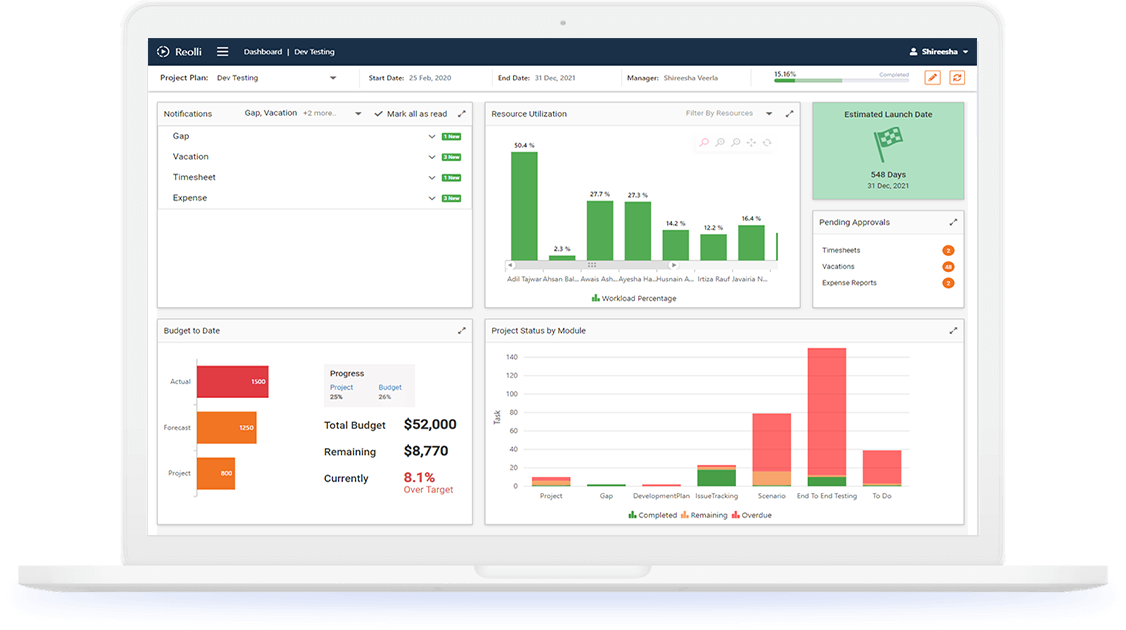Viewport: 1126px width, 630px height.
Task: Click the orange refresh icon
Action: (957, 78)
